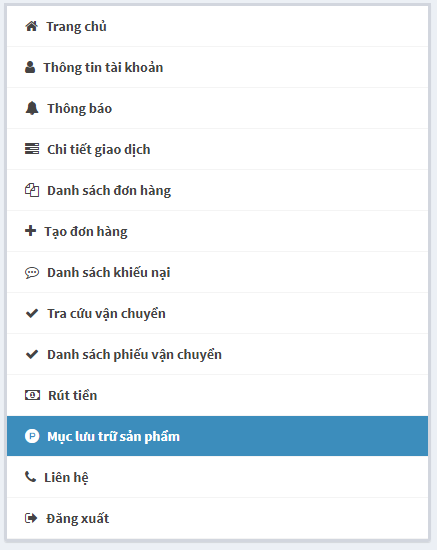The width and height of the screenshot is (437, 550).
Task: Open Thông tin tài khoản page
Action: pyautogui.click(x=217, y=67)
